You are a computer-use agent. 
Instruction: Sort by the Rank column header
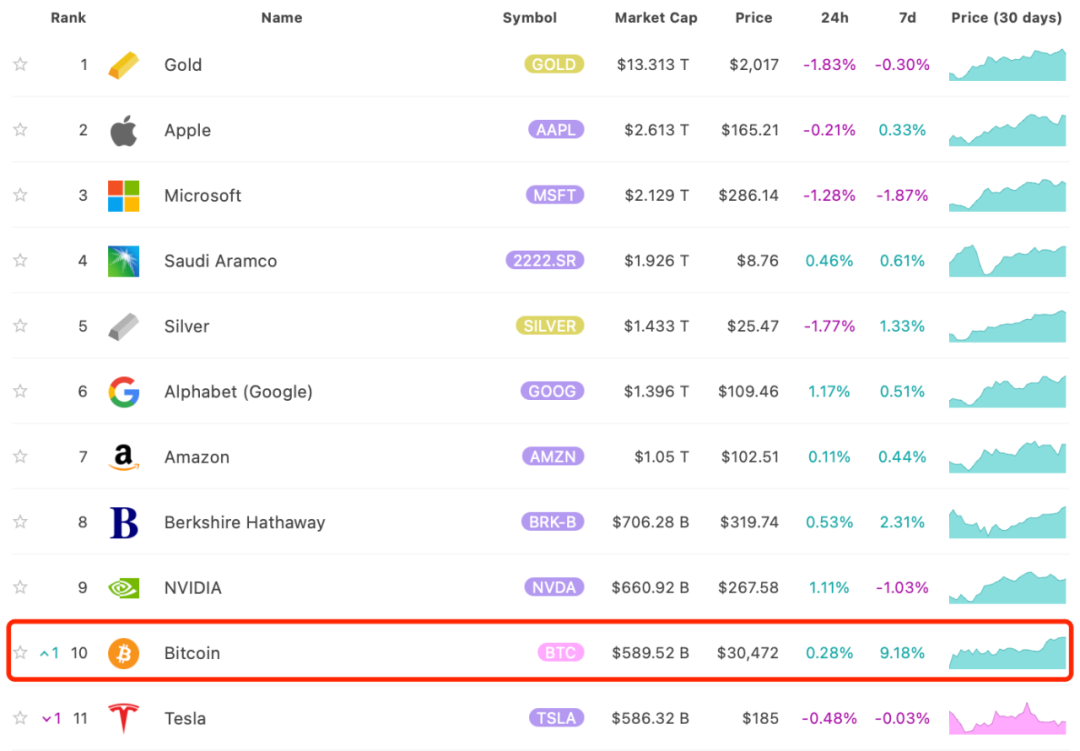[68, 18]
